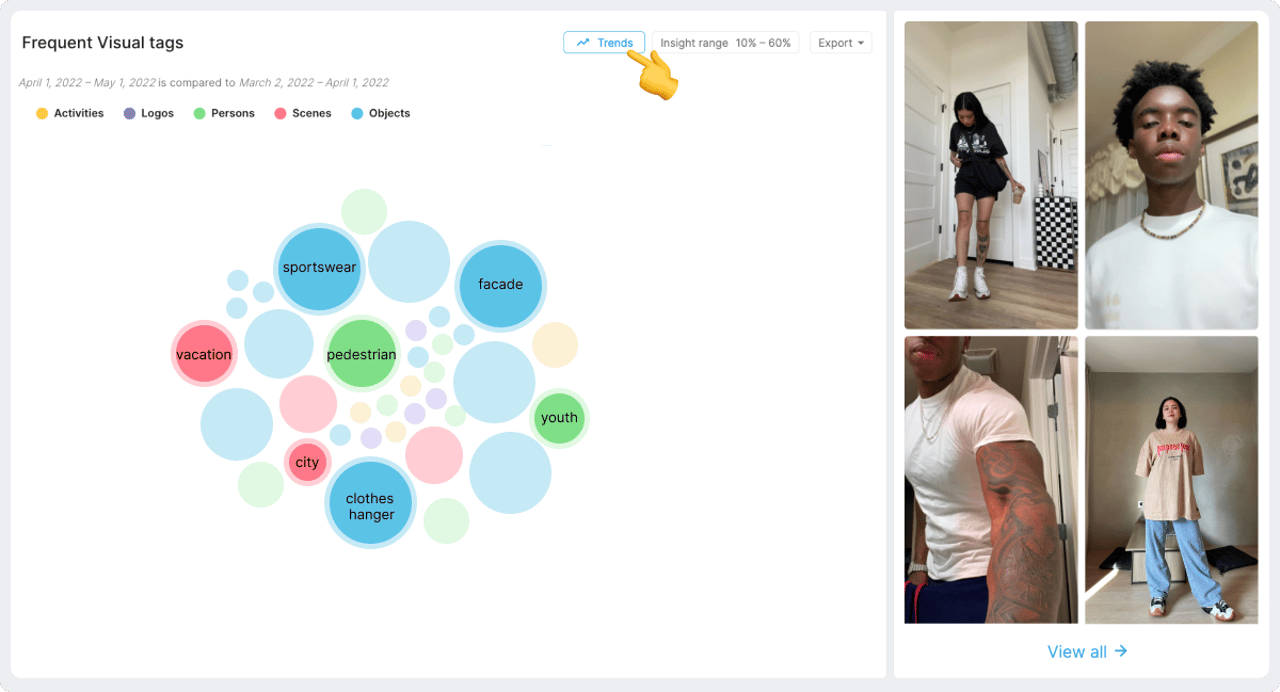Select the sportswear bubble

319,268
